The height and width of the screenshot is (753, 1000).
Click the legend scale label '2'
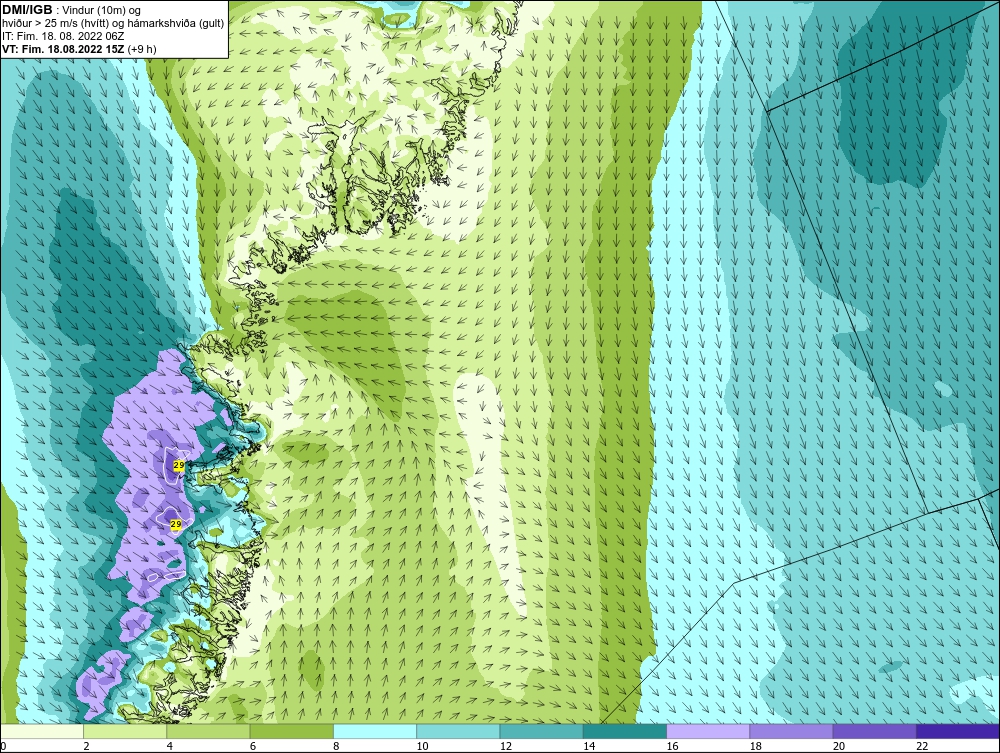point(86,747)
